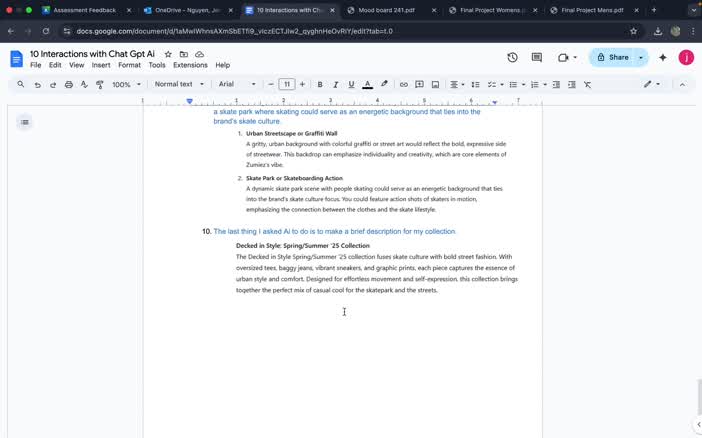The width and height of the screenshot is (702, 438).
Task: Open the Arial font dropdown
Action: (x=237, y=84)
